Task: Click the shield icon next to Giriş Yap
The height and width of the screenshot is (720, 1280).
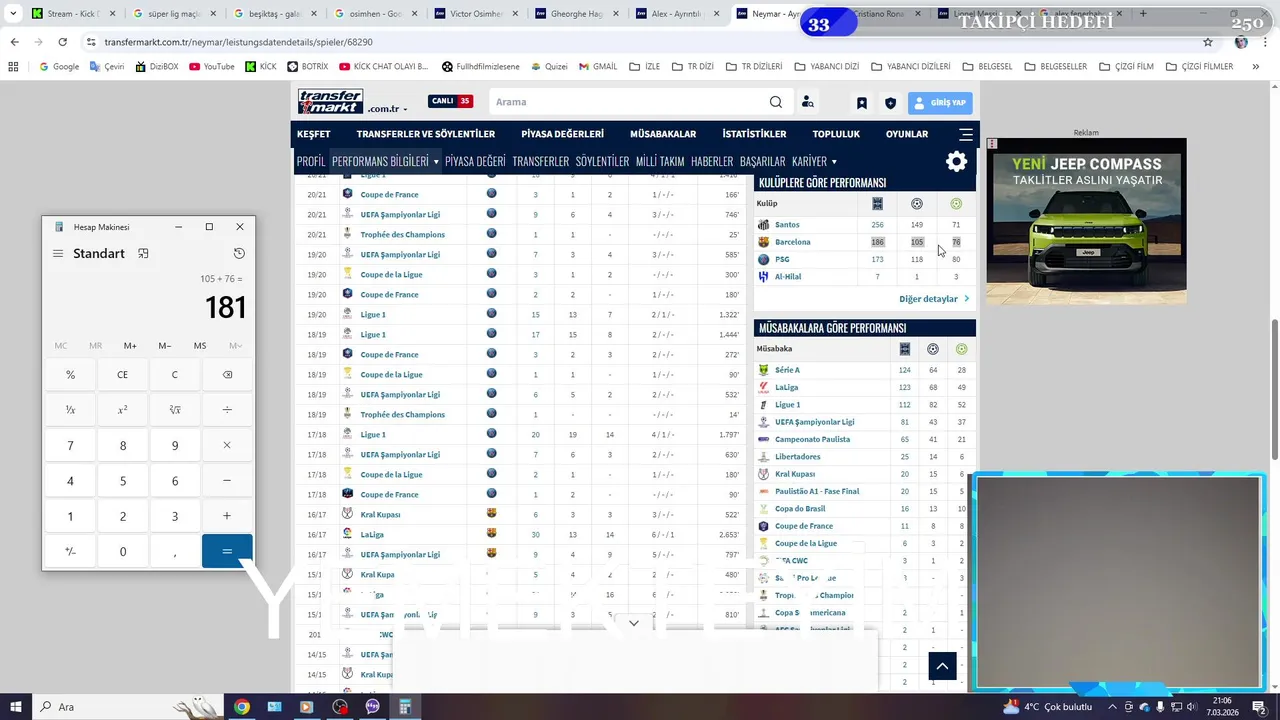Action: 890,103
